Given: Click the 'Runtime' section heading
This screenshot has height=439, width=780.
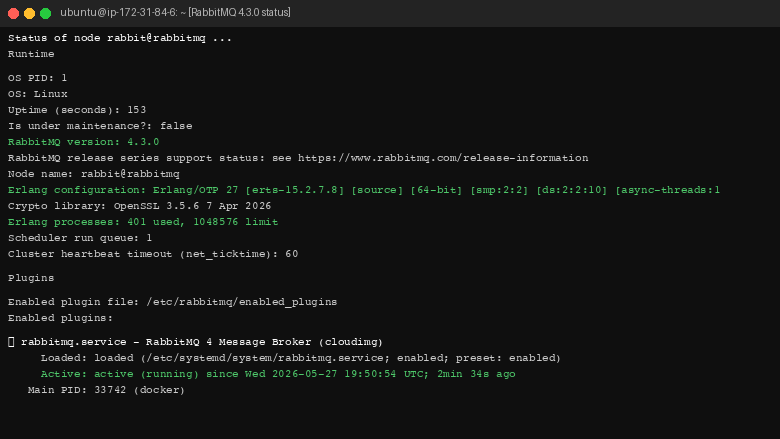Looking at the screenshot, I should tap(31, 54).
